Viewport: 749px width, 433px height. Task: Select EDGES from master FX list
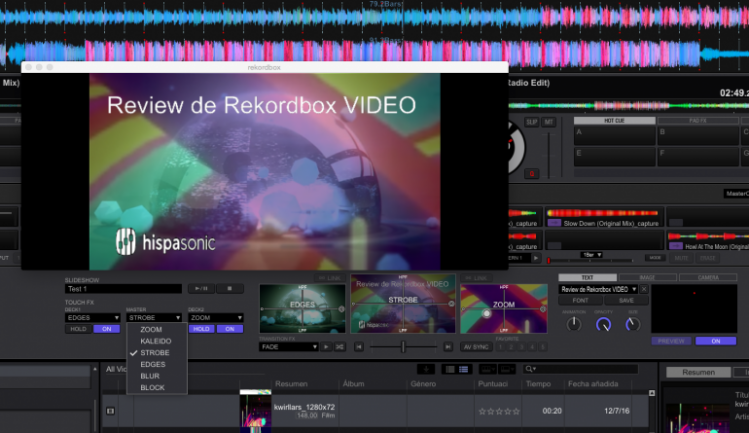(x=157, y=364)
